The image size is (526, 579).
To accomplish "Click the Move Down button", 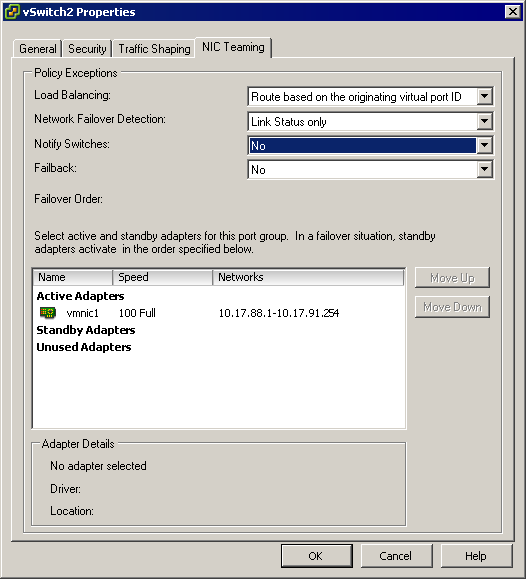I will coord(452,307).
